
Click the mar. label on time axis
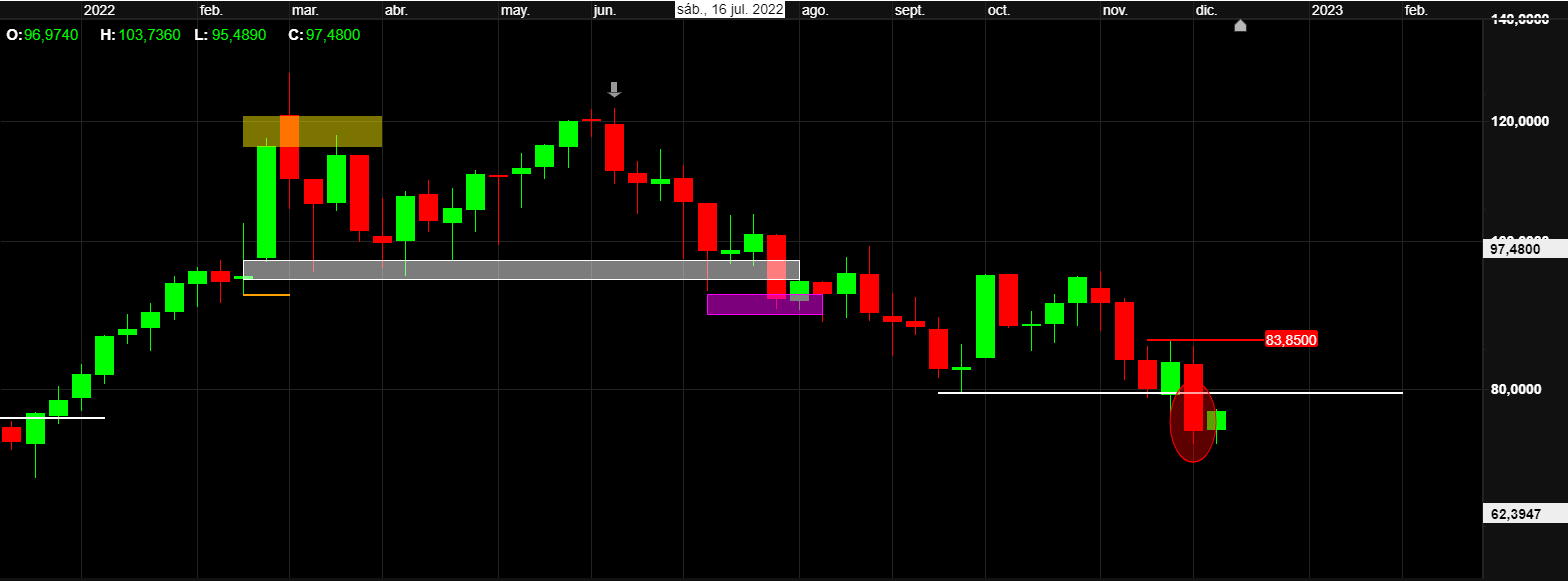click(305, 10)
